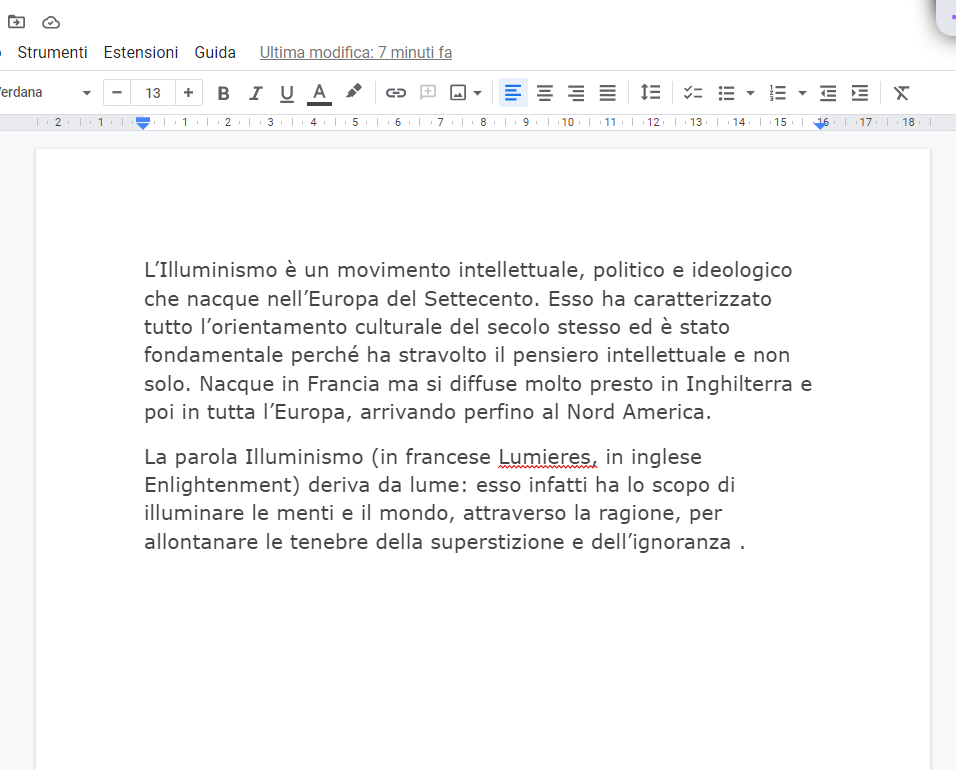The height and width of the screenshot is (770, 956).
Task: Expand the numbered list options arrow
Action: [x=802, y=93]
